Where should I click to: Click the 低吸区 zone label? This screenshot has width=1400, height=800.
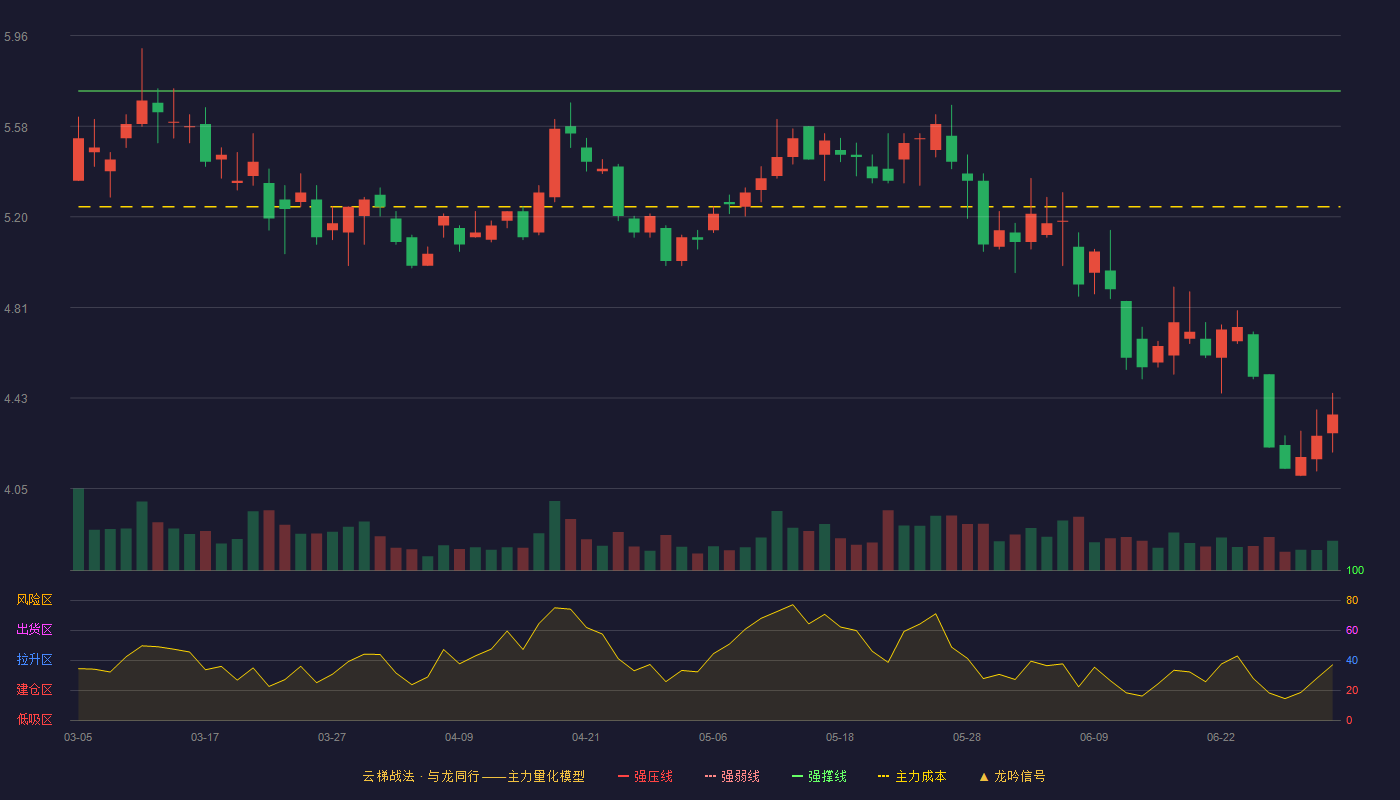pyautogui.click(x=35, y=720)
